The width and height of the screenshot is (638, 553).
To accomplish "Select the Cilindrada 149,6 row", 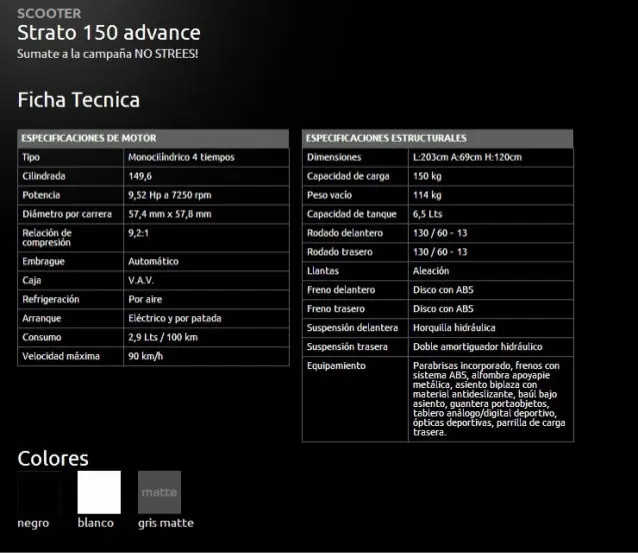I will (x=153, y=176).
